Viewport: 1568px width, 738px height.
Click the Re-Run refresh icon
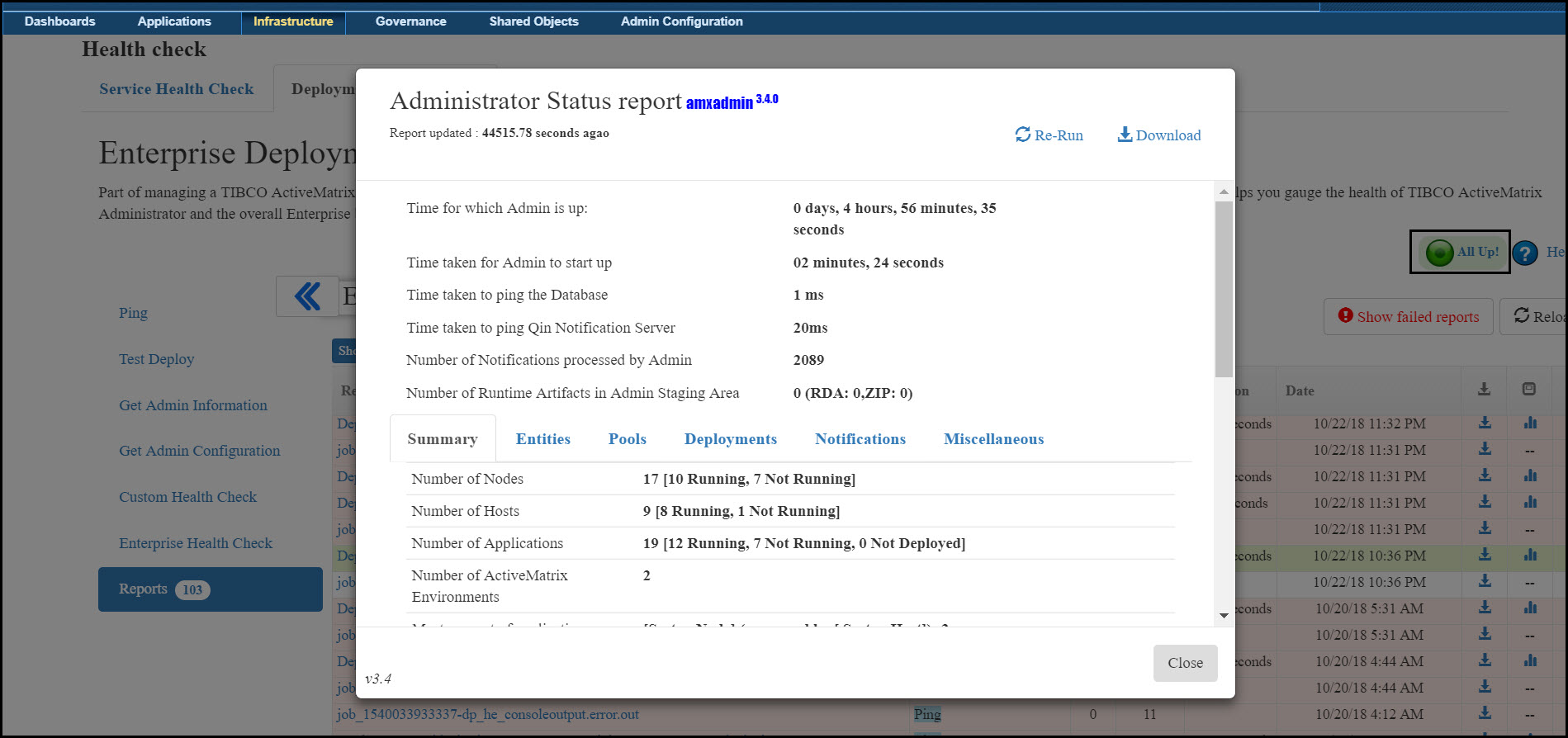pyautogui.click(x=1023, y=134)
